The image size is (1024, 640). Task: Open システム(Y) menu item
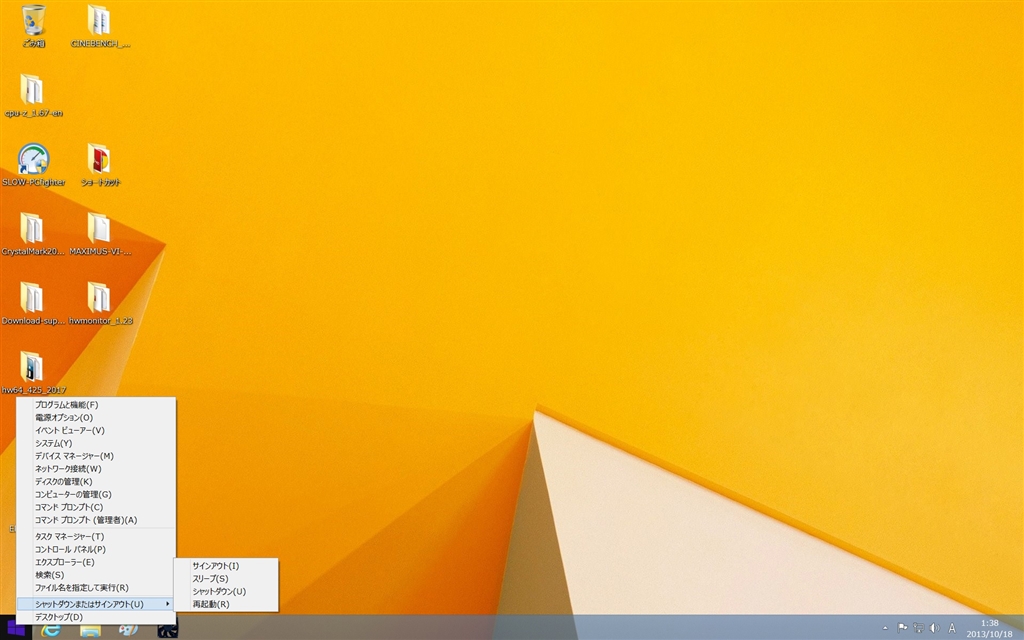point(96,443)
